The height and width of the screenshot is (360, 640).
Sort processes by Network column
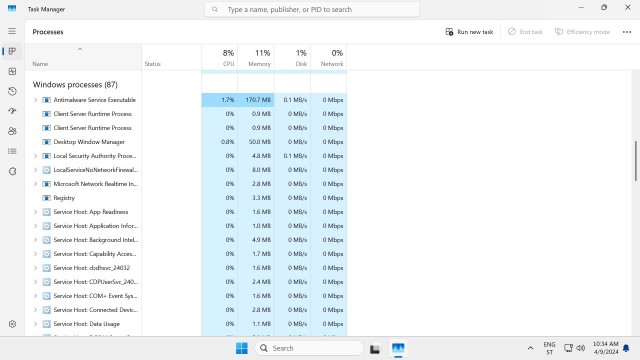[329, 57]
